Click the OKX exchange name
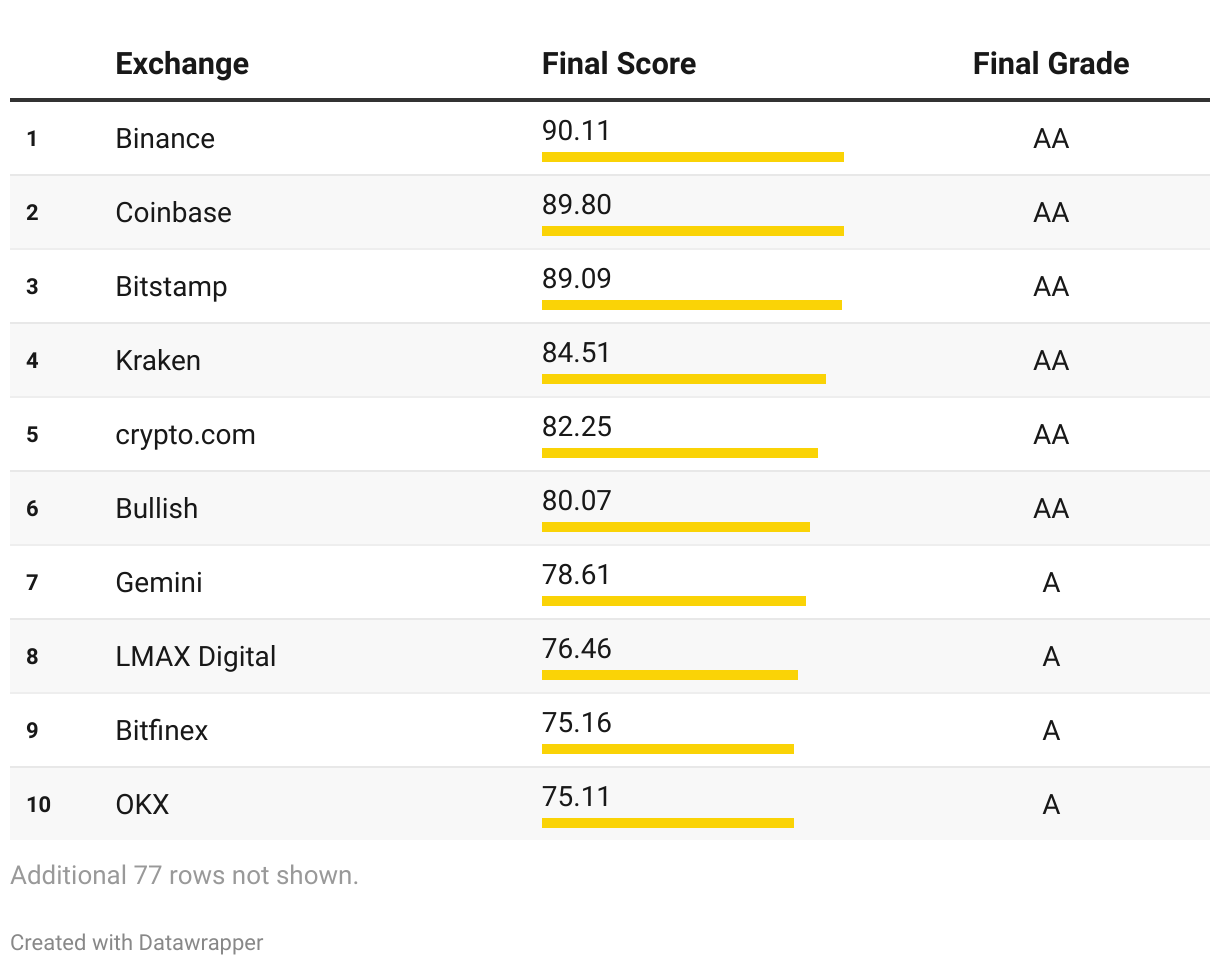The image size is (1220, 966). click(142, 804)
